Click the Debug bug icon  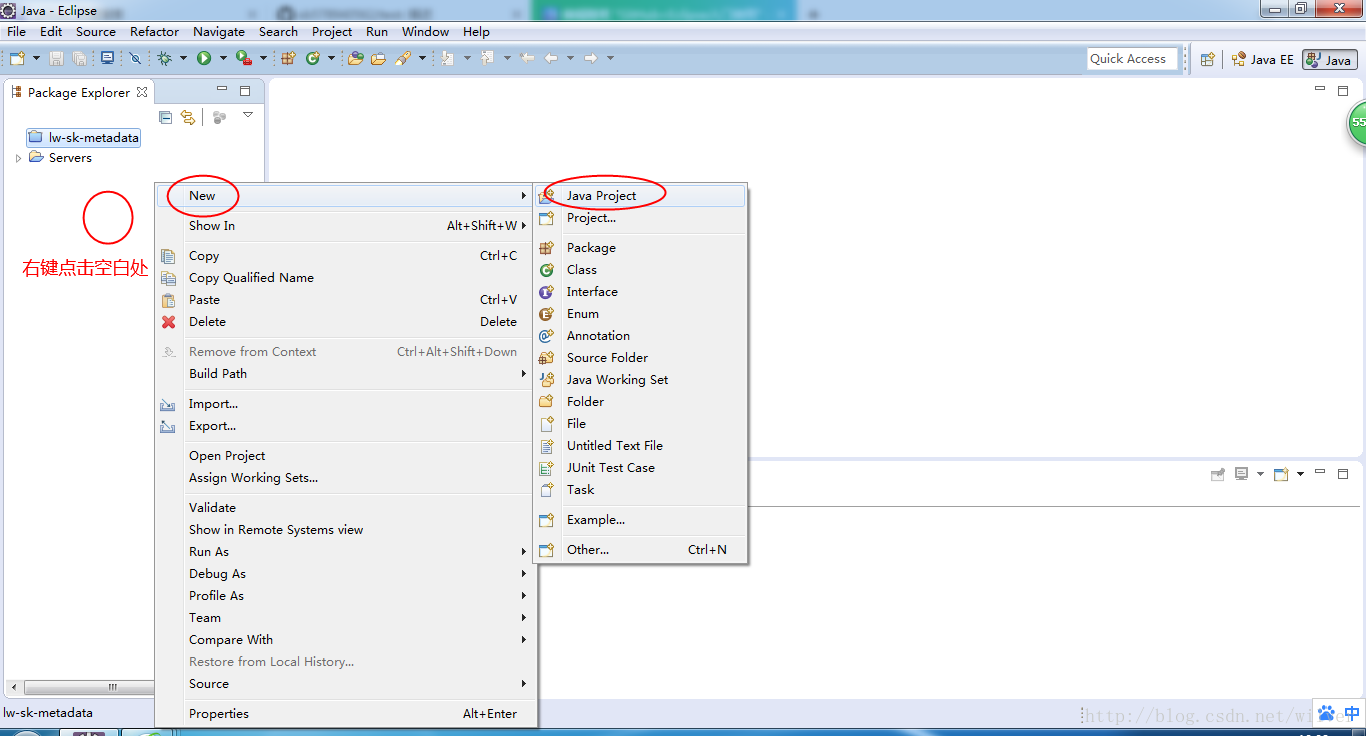click(x=164, y=58)
